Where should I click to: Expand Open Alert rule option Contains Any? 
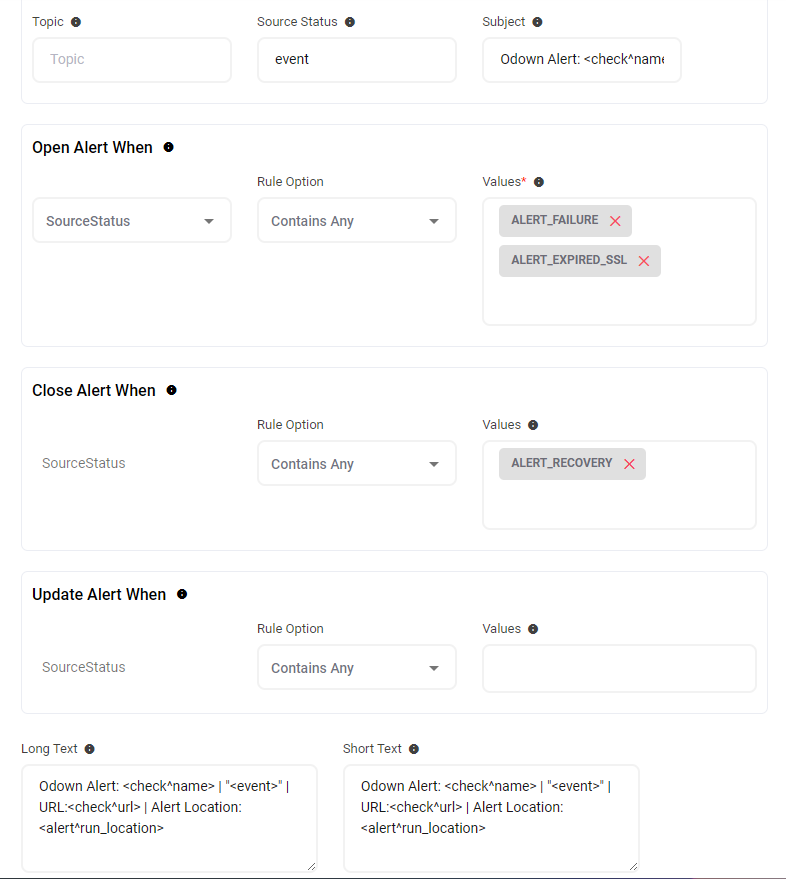tap(357, 221)
